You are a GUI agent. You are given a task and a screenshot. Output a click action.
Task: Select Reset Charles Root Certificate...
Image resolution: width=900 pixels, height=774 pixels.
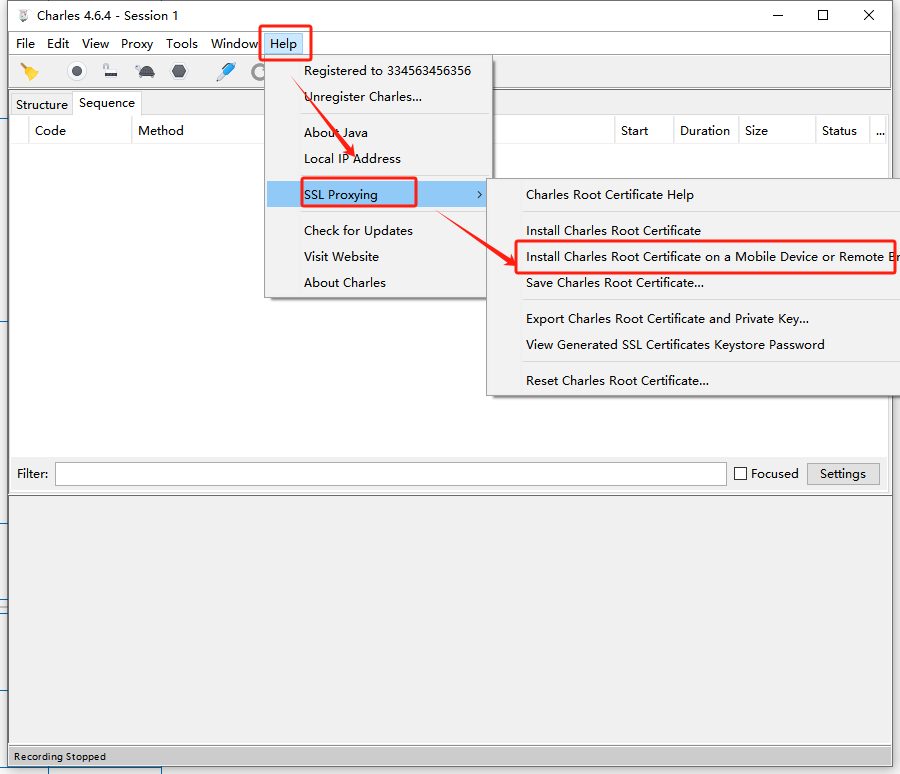point(617,381)
